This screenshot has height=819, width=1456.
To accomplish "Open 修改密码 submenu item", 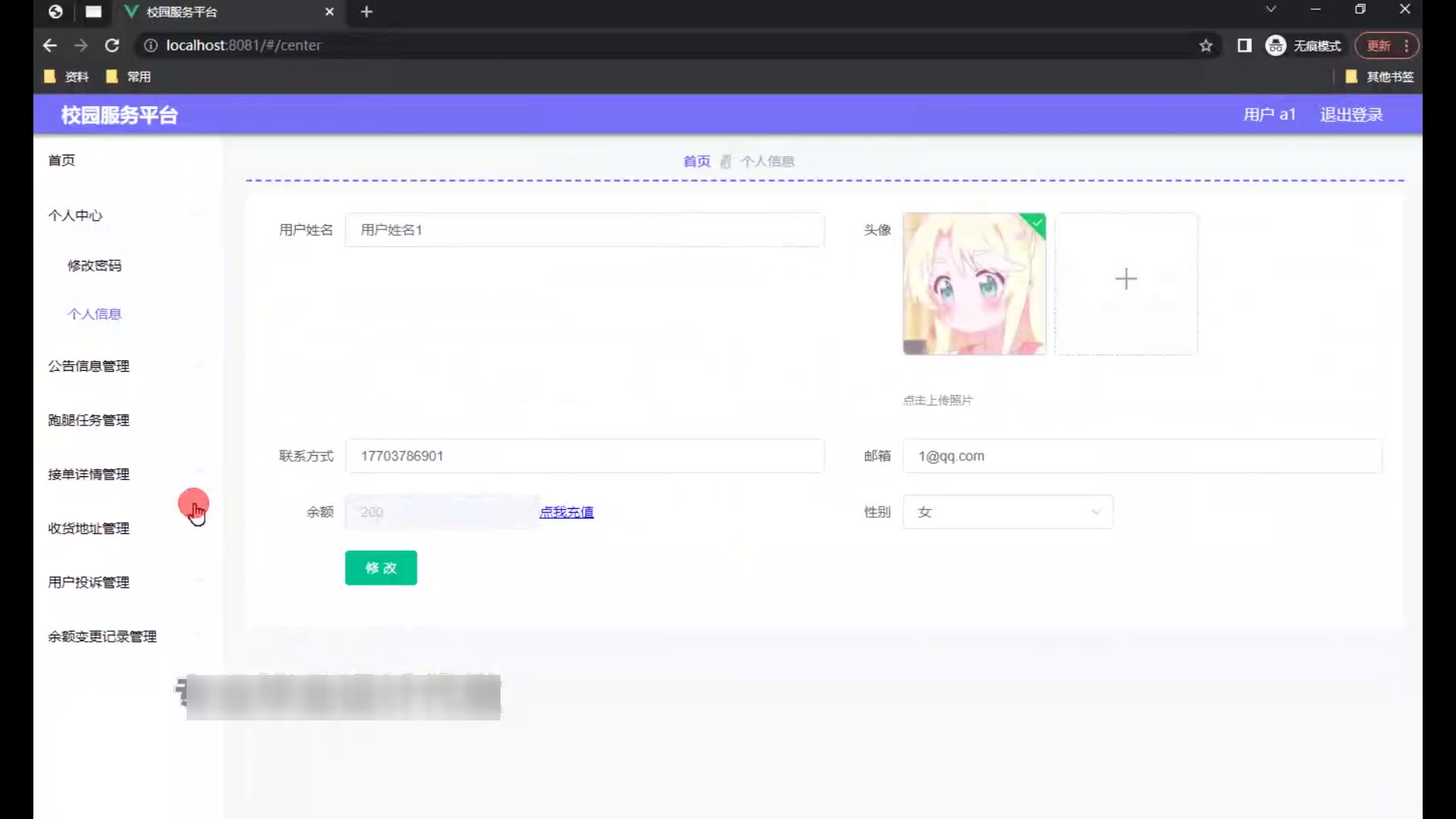I will 94,265.
